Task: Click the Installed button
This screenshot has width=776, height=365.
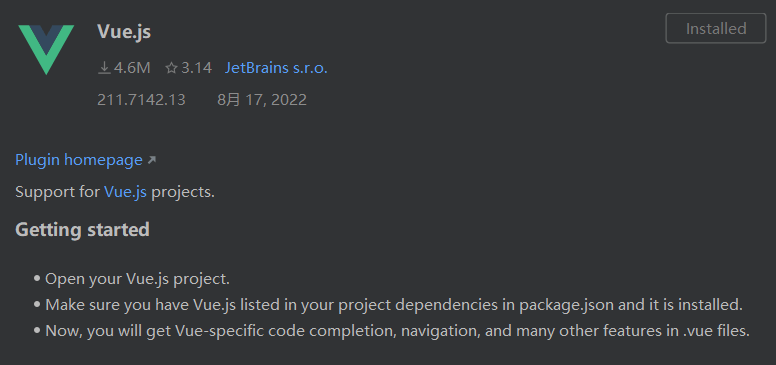Action: click(716, 29)
